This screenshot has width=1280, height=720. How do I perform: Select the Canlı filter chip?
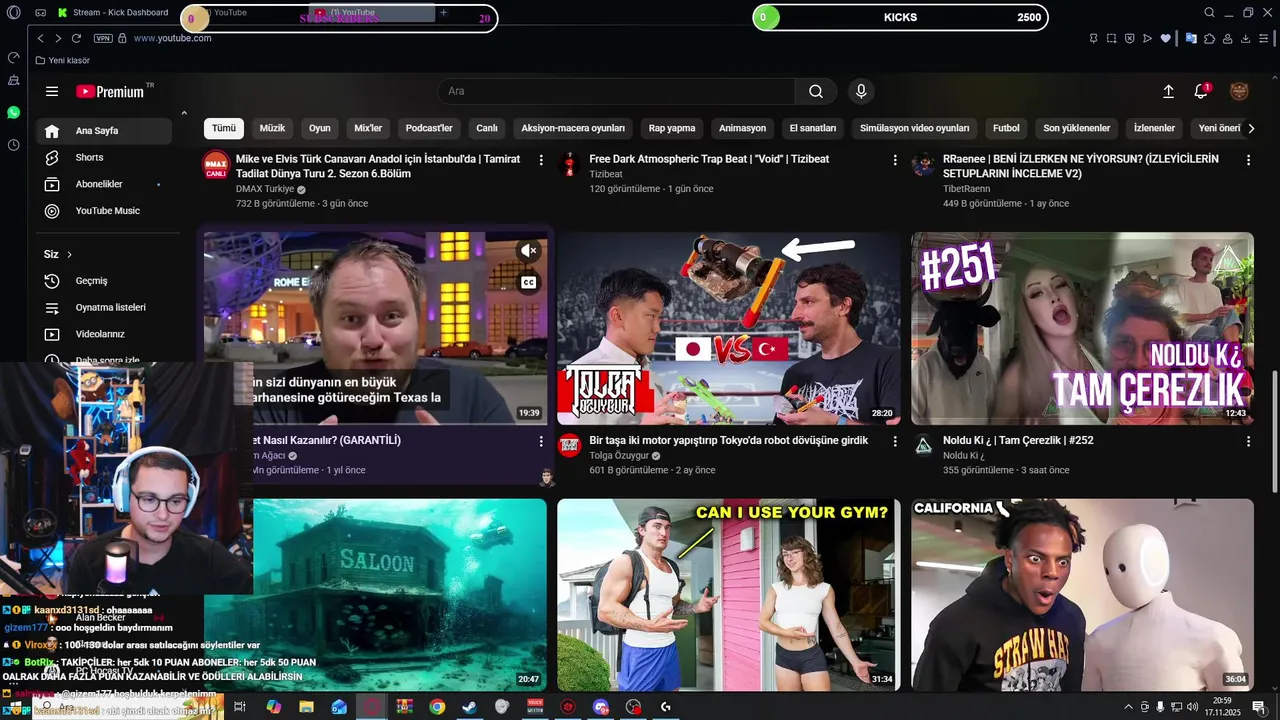pos(487,128)
